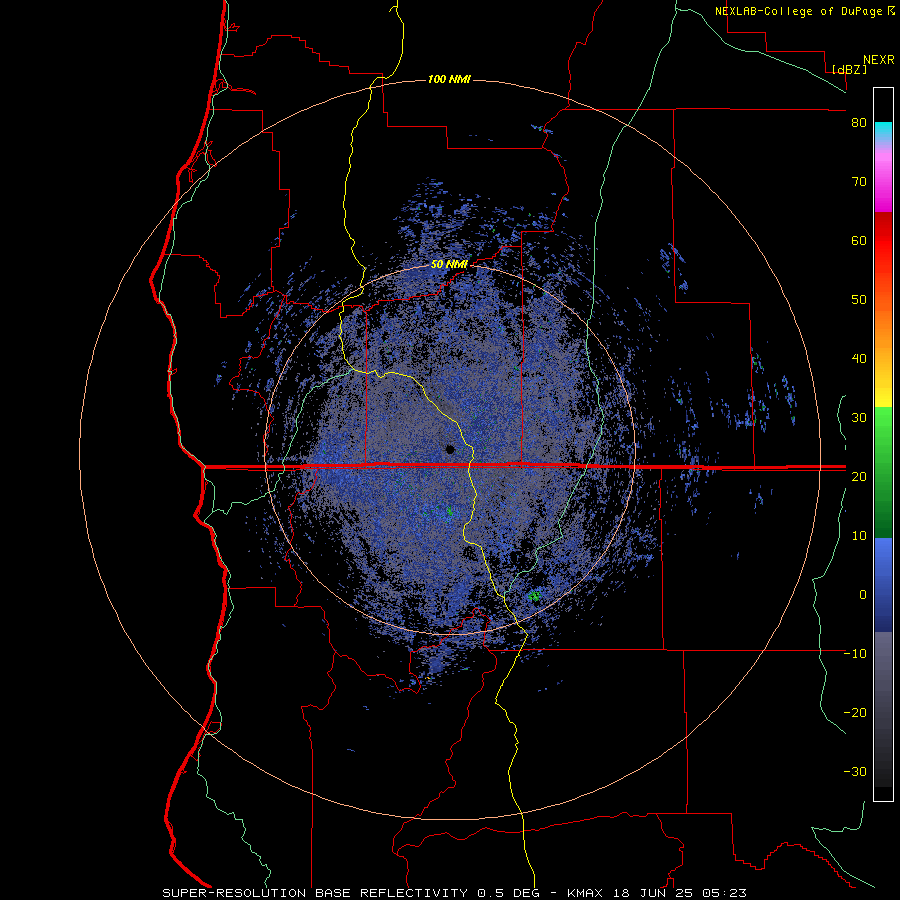
Task: Pick the cyan segment of the color bar
Action: pyautogui.click(x=883, y=132)
